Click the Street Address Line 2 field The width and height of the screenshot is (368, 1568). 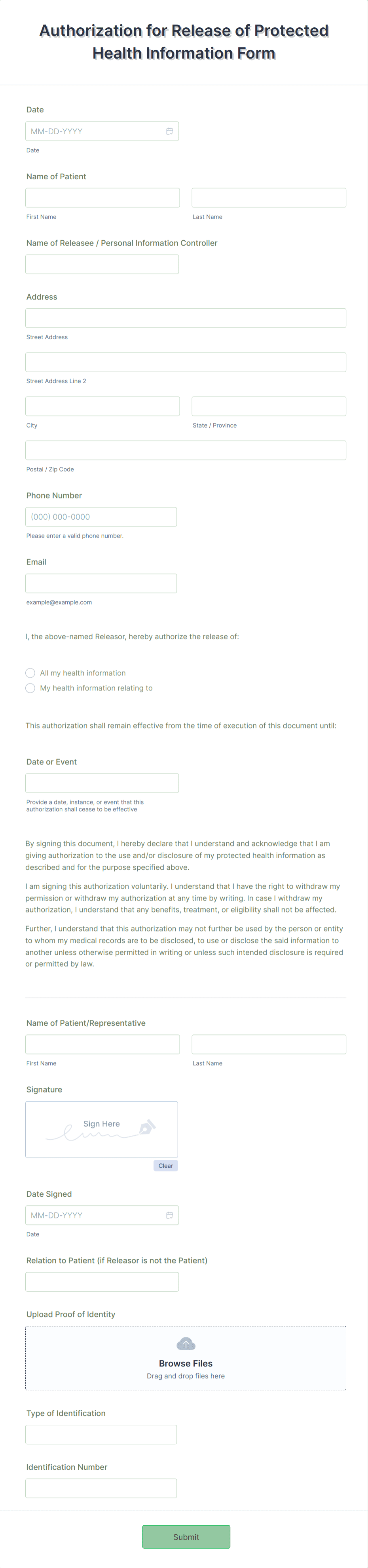click(x=186, y=361)
